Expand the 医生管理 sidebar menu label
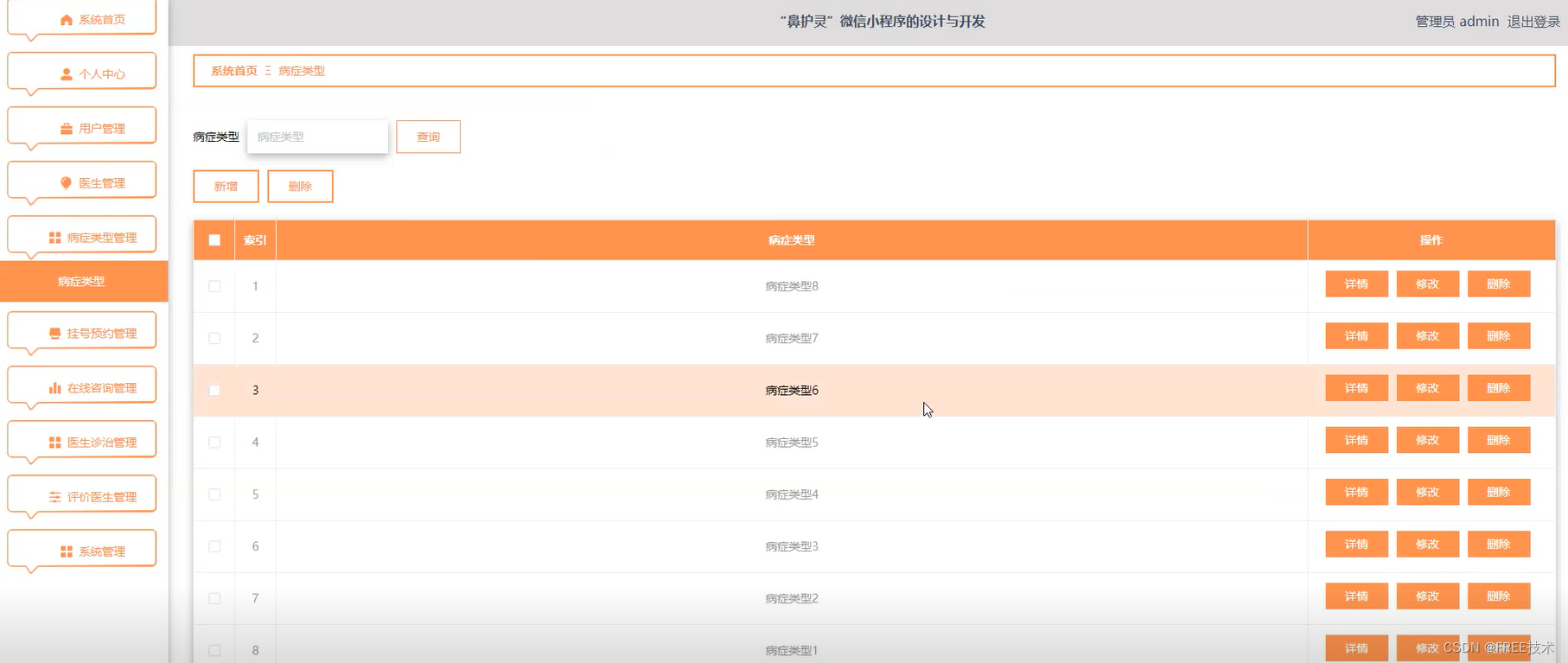This screenshot has width=1568, height=663. coord(102,183)
